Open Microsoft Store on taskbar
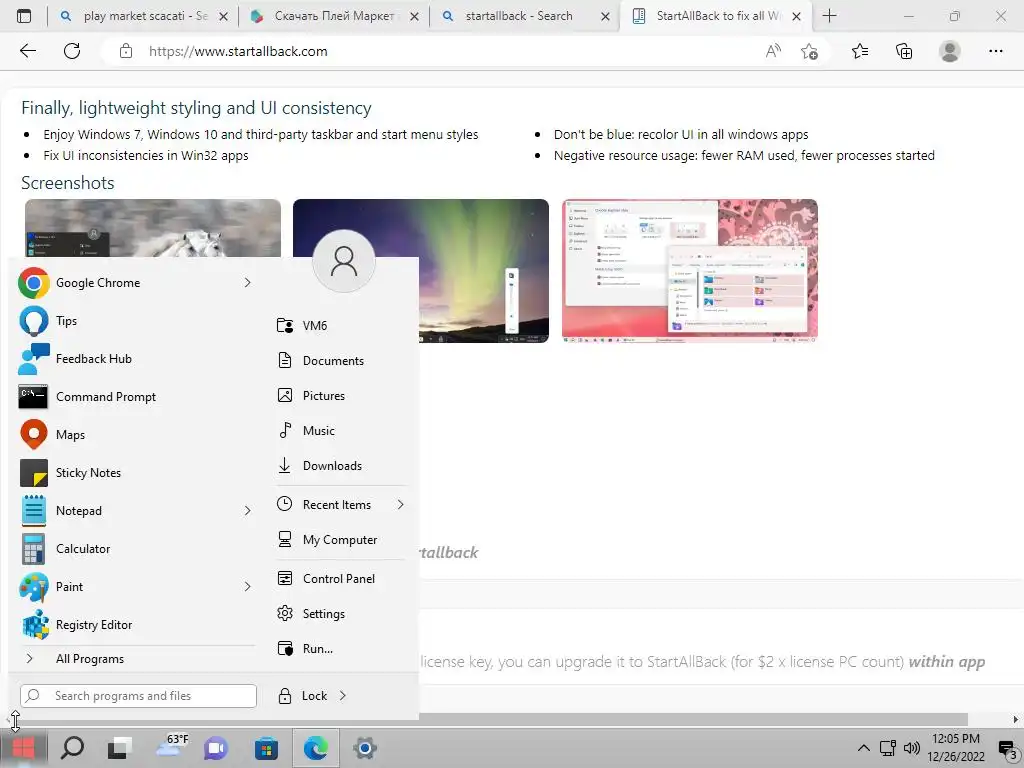Screen dimensions: 1024x768 pos(266,748)
